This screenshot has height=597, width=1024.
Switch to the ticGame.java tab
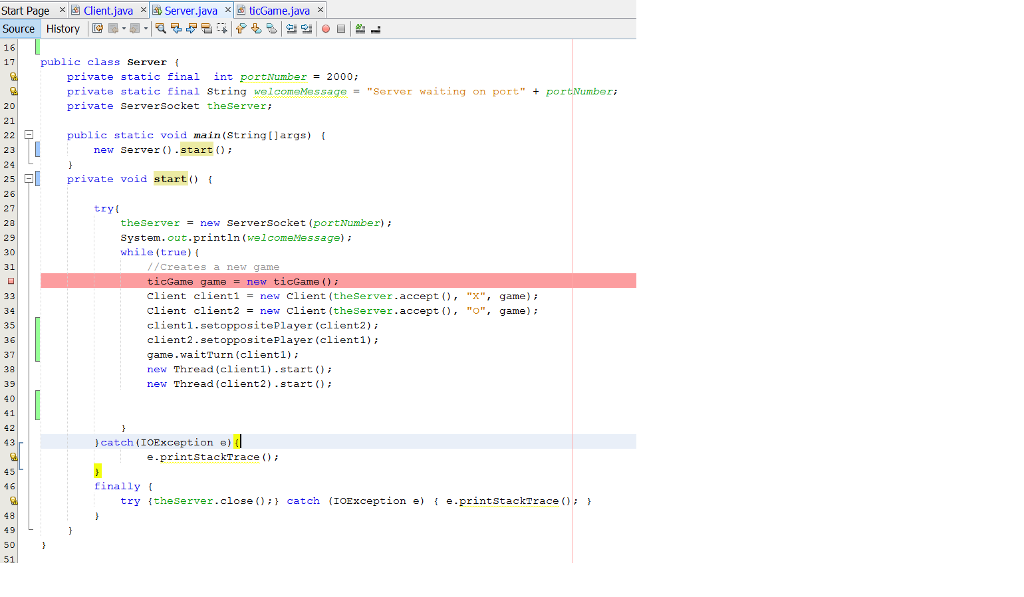click(280, 8)
